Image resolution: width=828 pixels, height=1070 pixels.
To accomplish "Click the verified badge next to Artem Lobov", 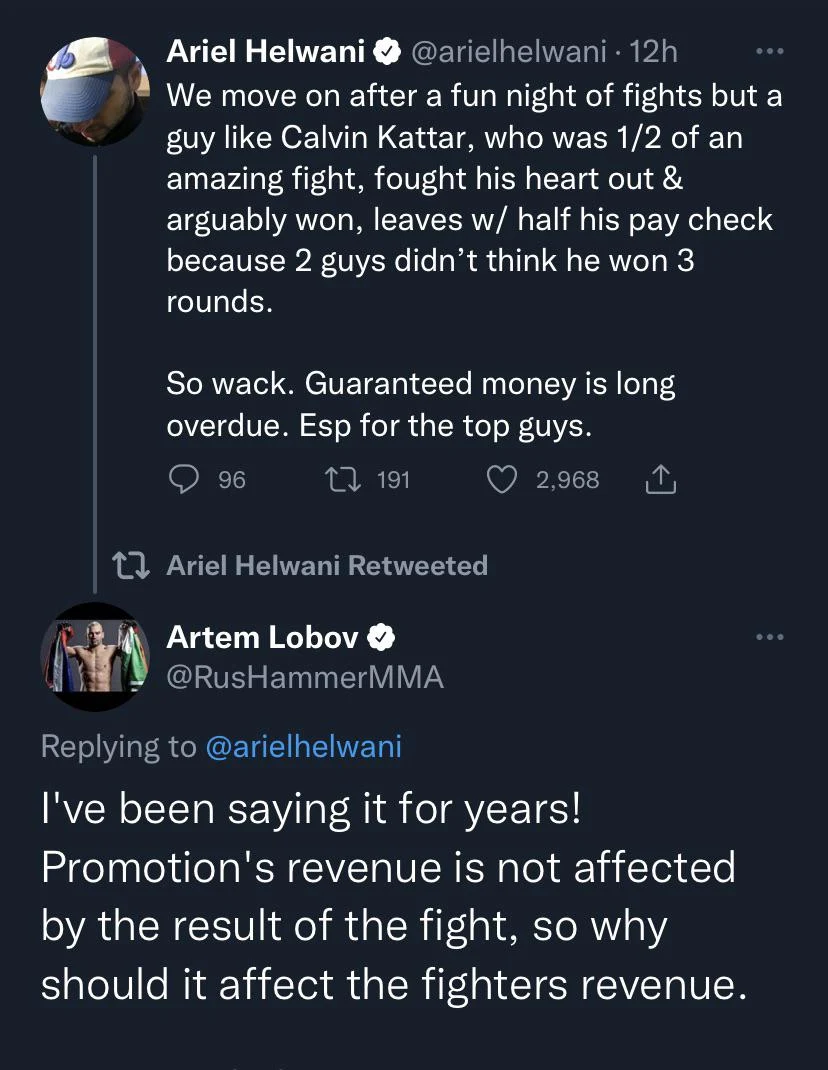I will (381, 636).
